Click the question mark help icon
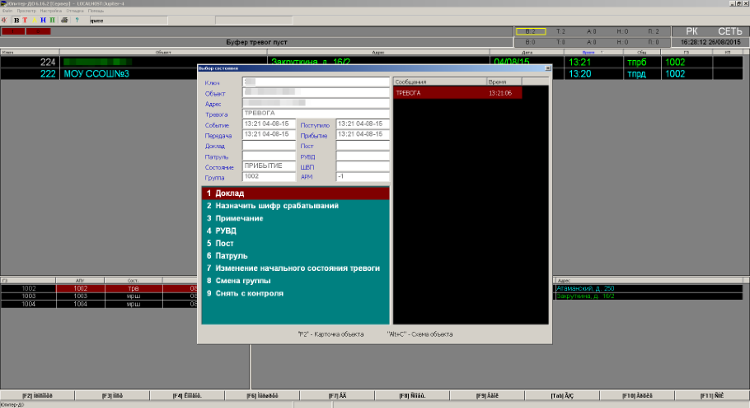The height and width of the screenshot is (408, 750). (x=77, y=20)
